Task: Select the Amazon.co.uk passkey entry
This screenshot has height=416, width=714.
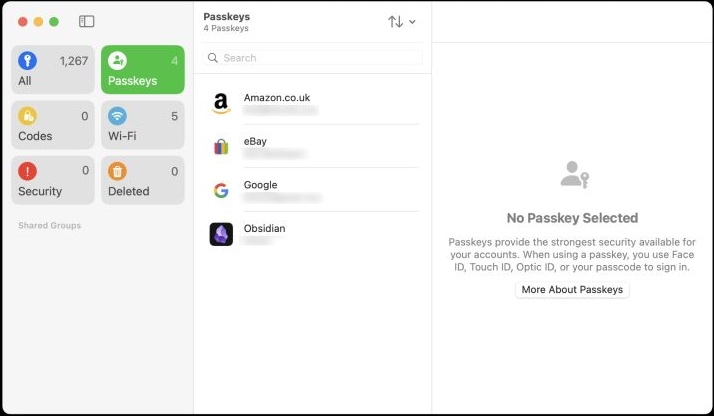Action: [x=312, y=103]
